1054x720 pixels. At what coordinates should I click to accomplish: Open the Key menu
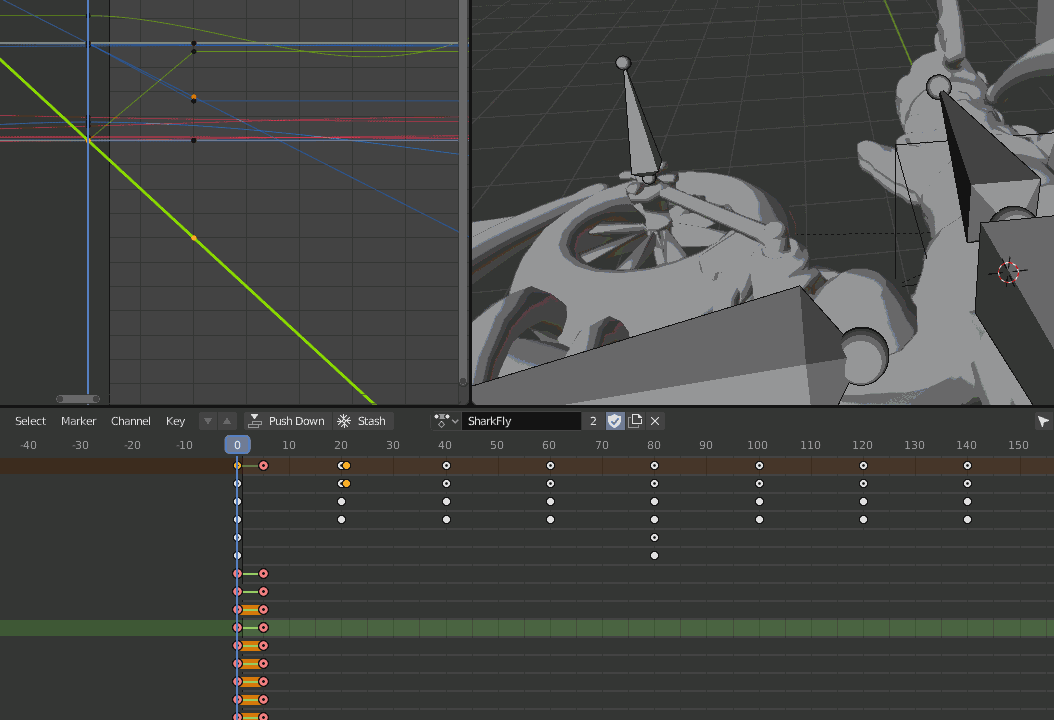pos(175,420)
